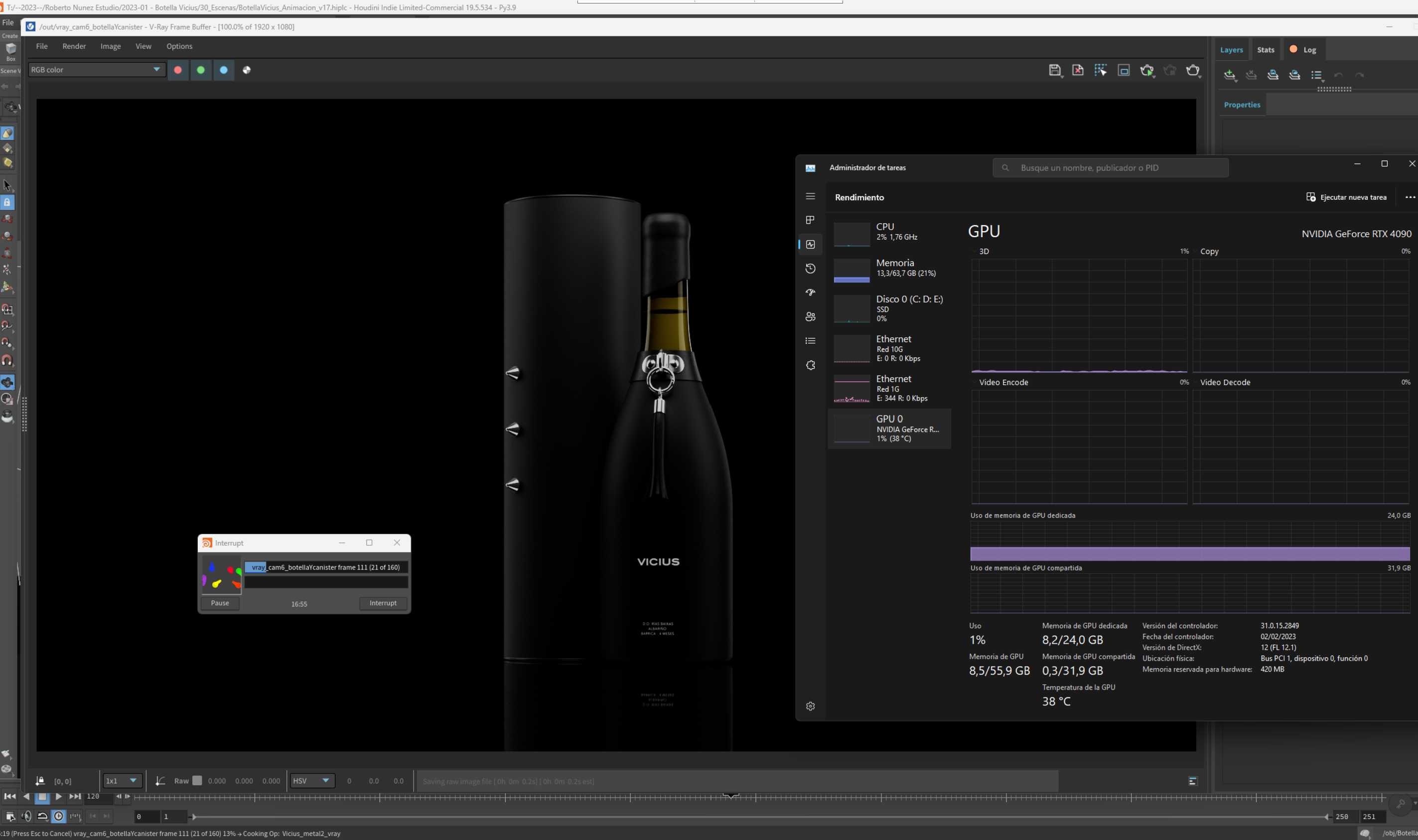
Task: Click Ejecutar nueva tarea in Task Manager
Action: [x=1346, y=197]
